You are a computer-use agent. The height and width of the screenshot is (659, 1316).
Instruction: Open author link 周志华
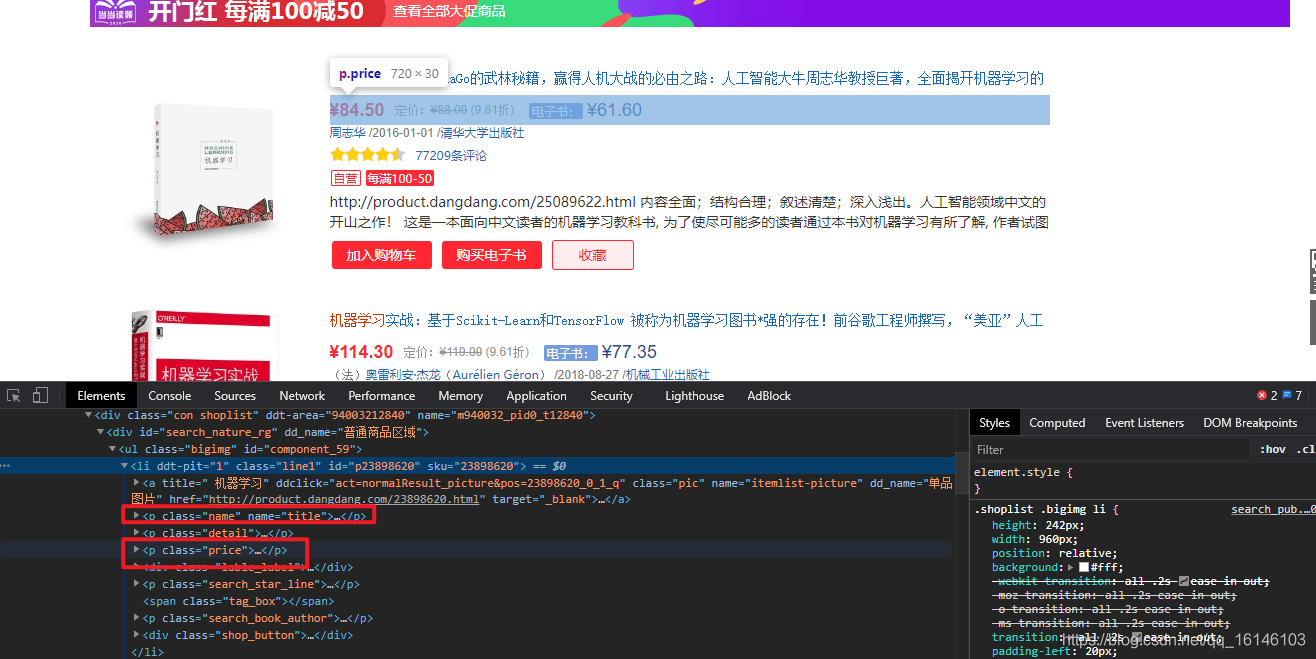(348, 133)
